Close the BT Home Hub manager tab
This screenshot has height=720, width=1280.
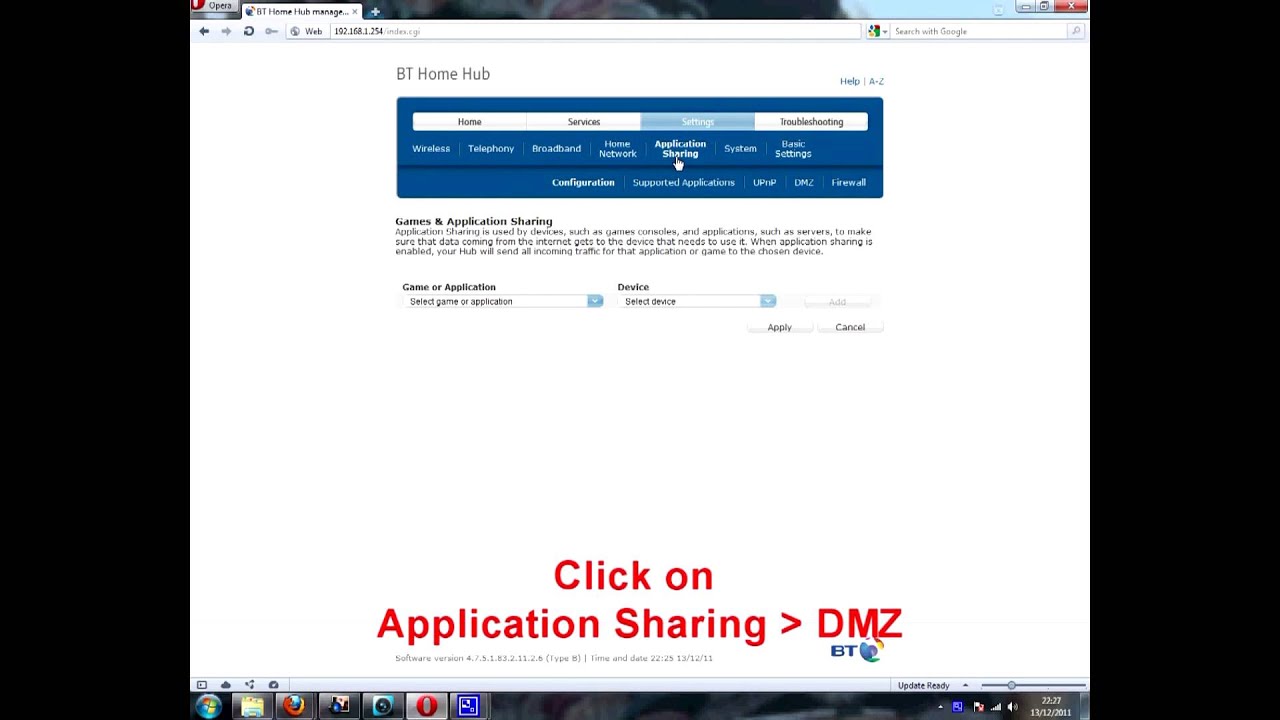(354, 12)
